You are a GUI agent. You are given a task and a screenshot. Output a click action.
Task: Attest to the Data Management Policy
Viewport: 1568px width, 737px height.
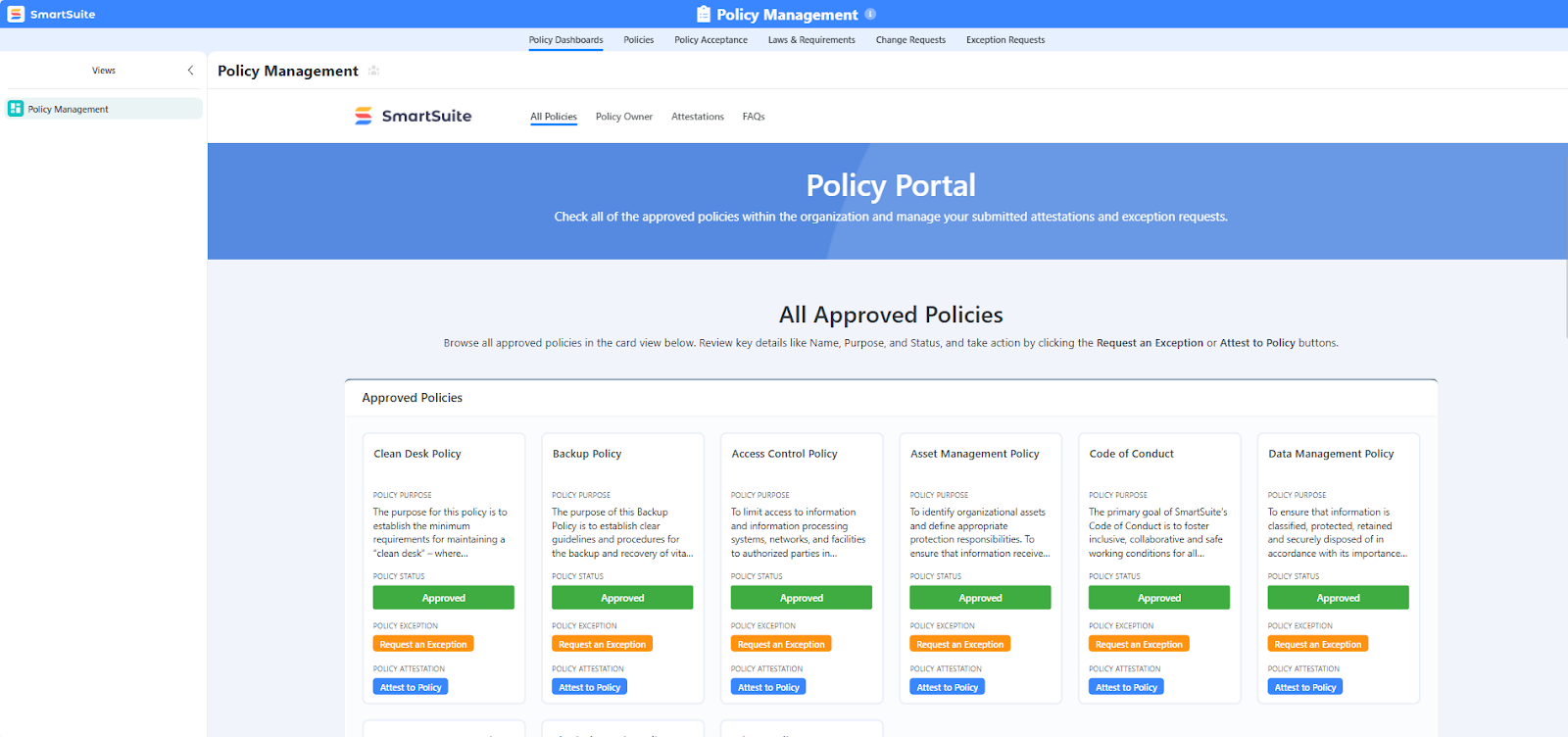click(1304, 687)
